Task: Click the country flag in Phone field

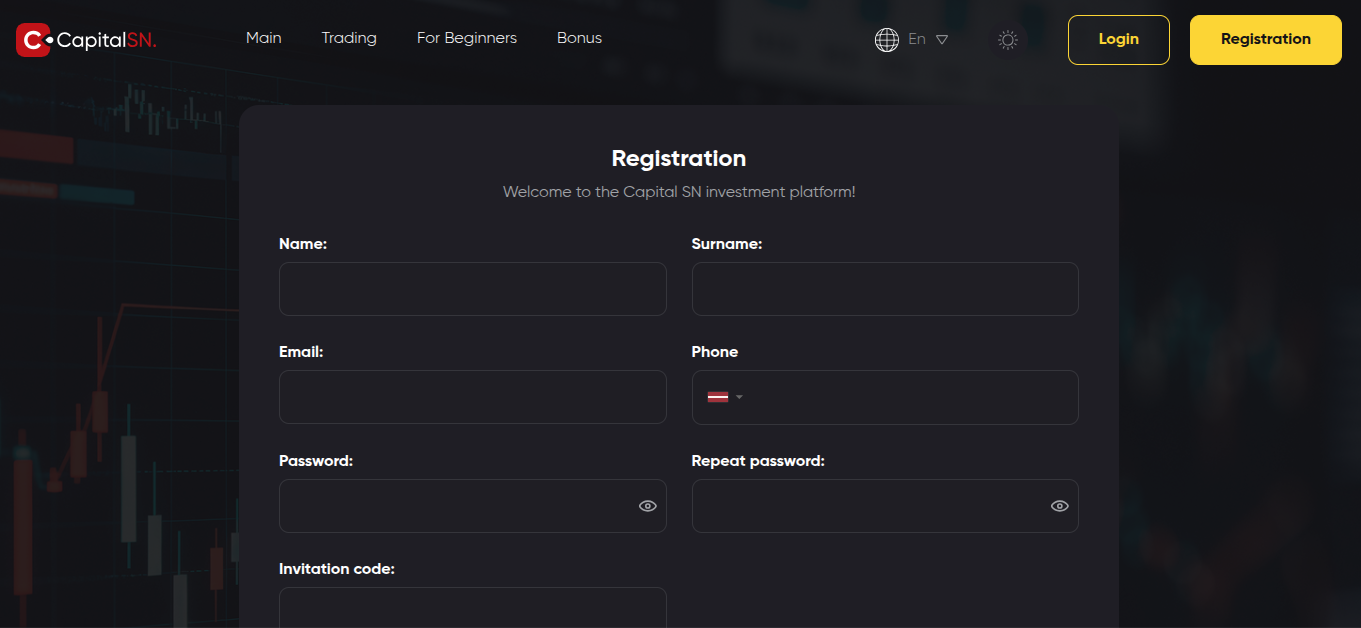Action: point(718,397)
